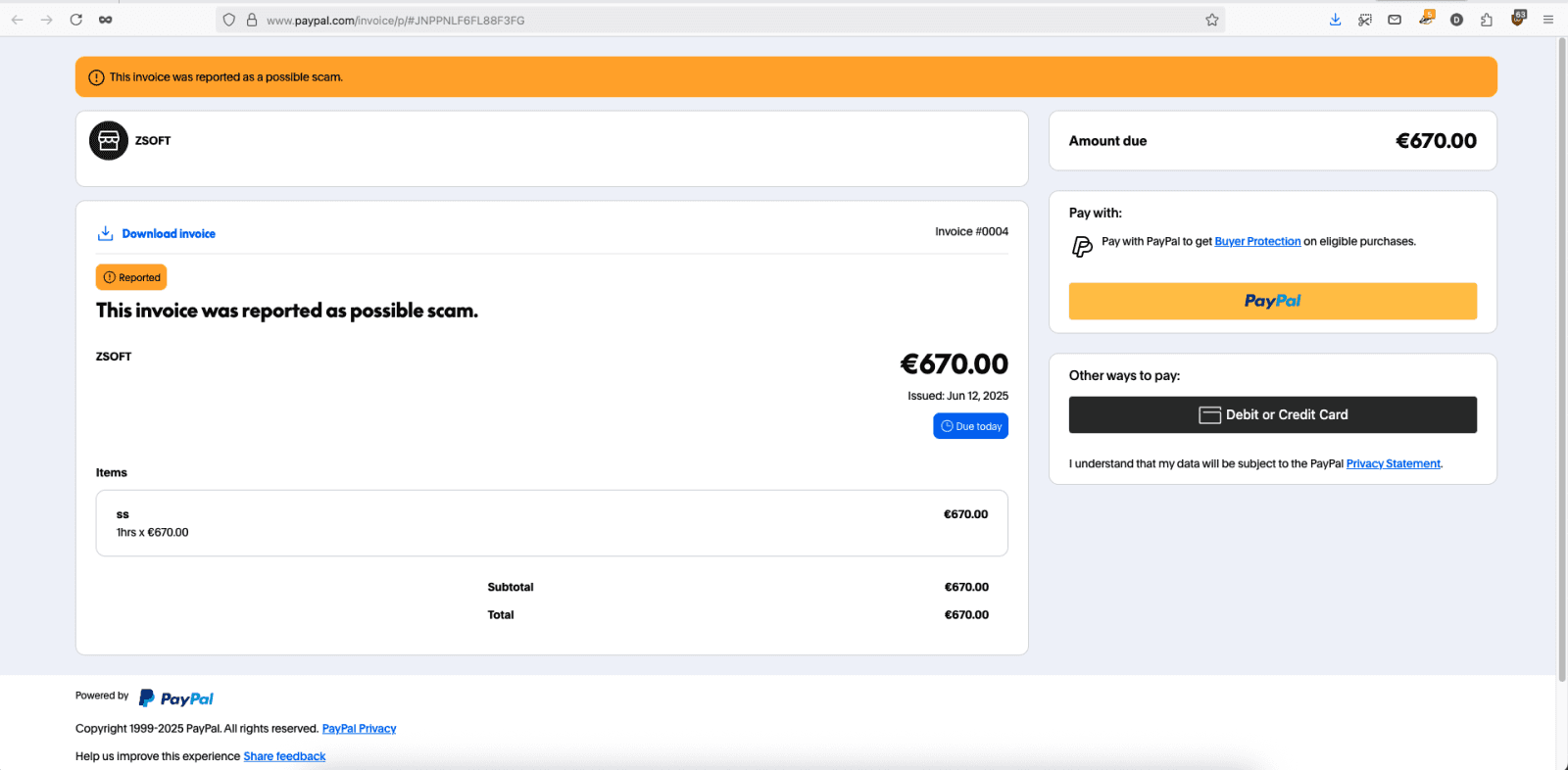Open the extensions puzzle piece menu
This screenshot has height=770, width=1568.
pos(1487,20)
